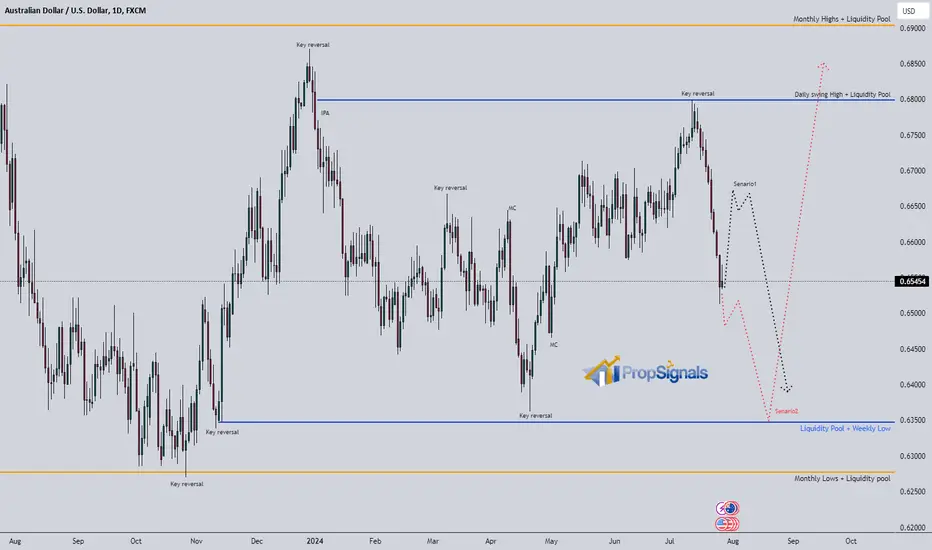Click the 0.68500 price axis label

coord(912,64)
